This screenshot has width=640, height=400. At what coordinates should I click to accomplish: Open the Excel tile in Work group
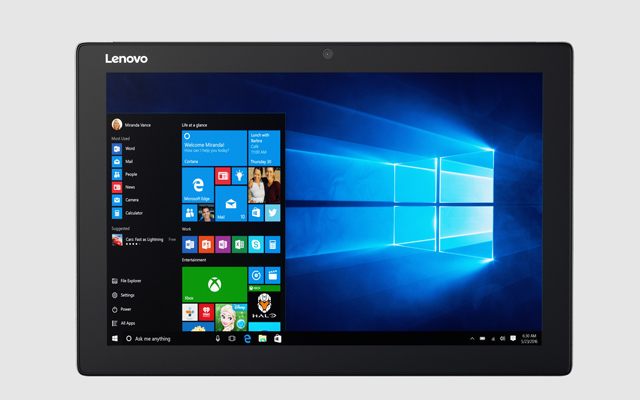[x=239, y=244]
